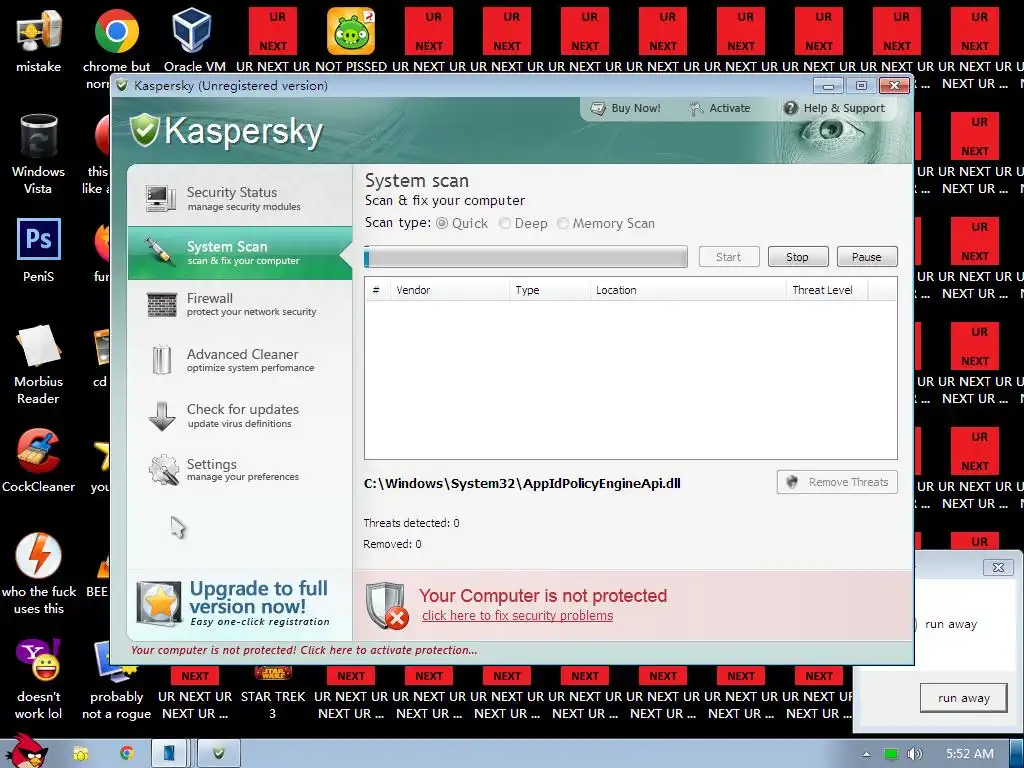Click the 'Removed: 0' text
The width and height of the screenshot is (1024, 768).
[x=392, y=543]
